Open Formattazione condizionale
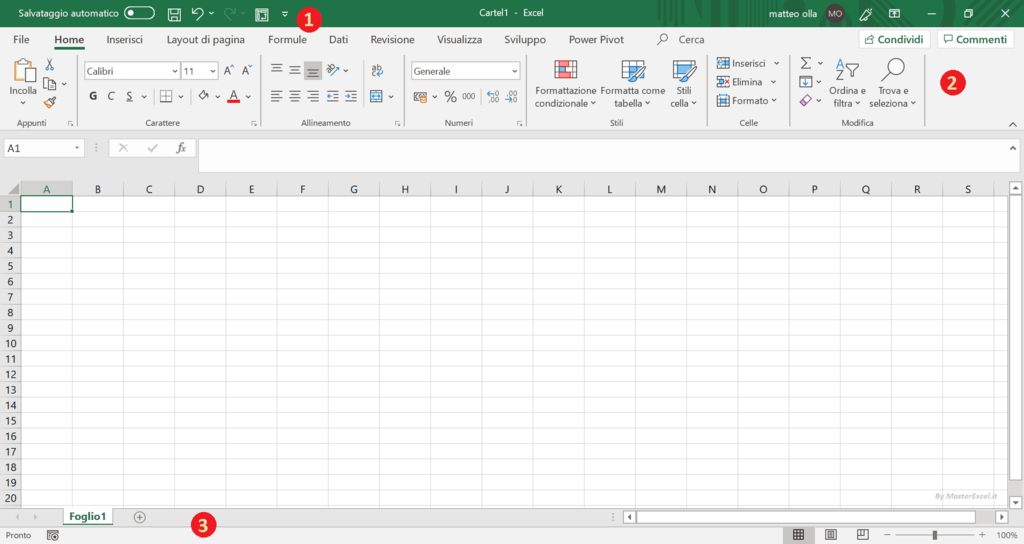This screenshot has width=1024, height=544. click(565, 84)
